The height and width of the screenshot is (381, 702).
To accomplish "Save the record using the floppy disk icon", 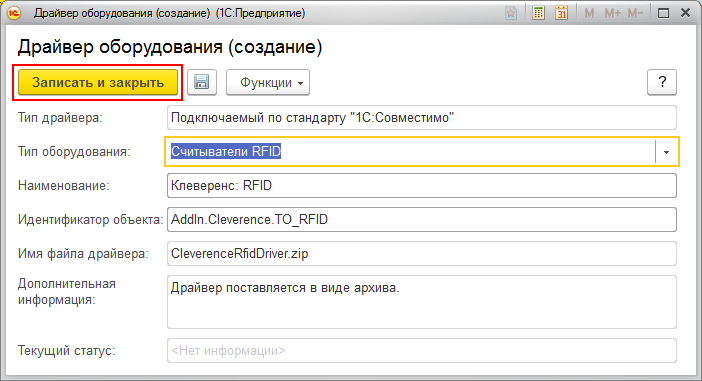I will [201, 82].
